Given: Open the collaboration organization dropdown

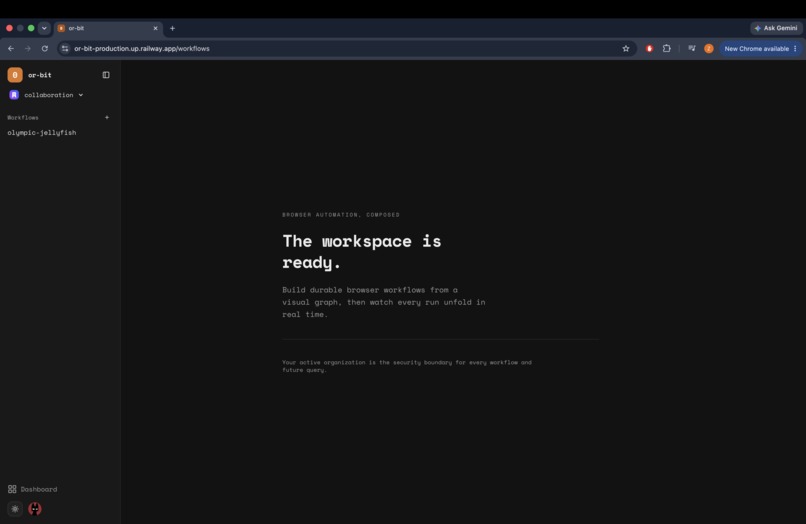Looking at the screenshot, I should [x=46, y=95].
